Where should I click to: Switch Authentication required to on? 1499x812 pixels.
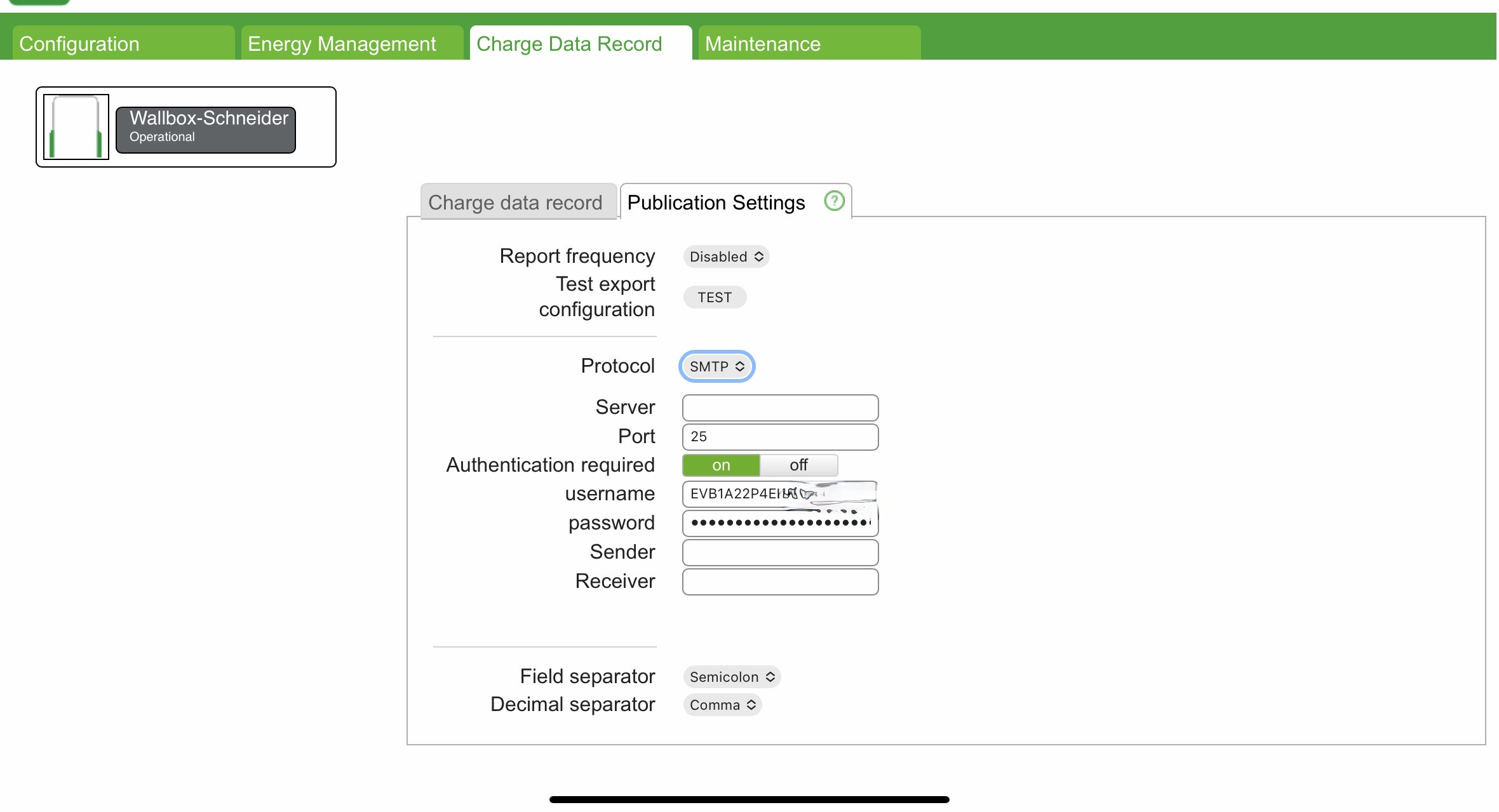point(721,465)
